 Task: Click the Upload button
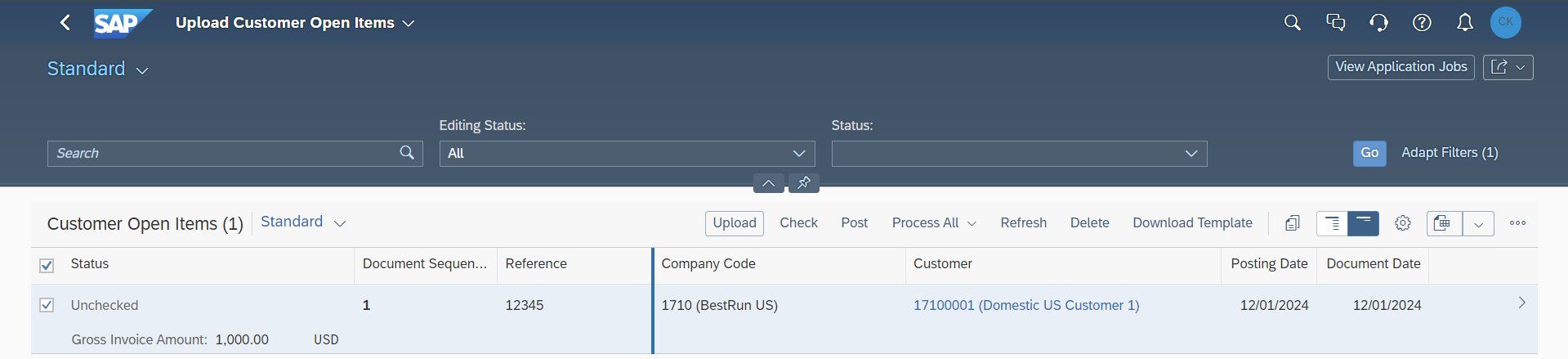tap(735, 223)
